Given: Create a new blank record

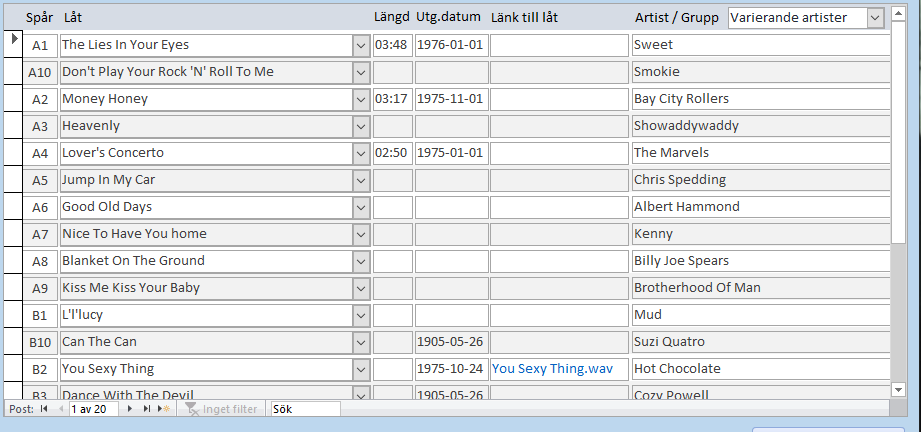Looking at the screenshot, I should coord(165,409).
